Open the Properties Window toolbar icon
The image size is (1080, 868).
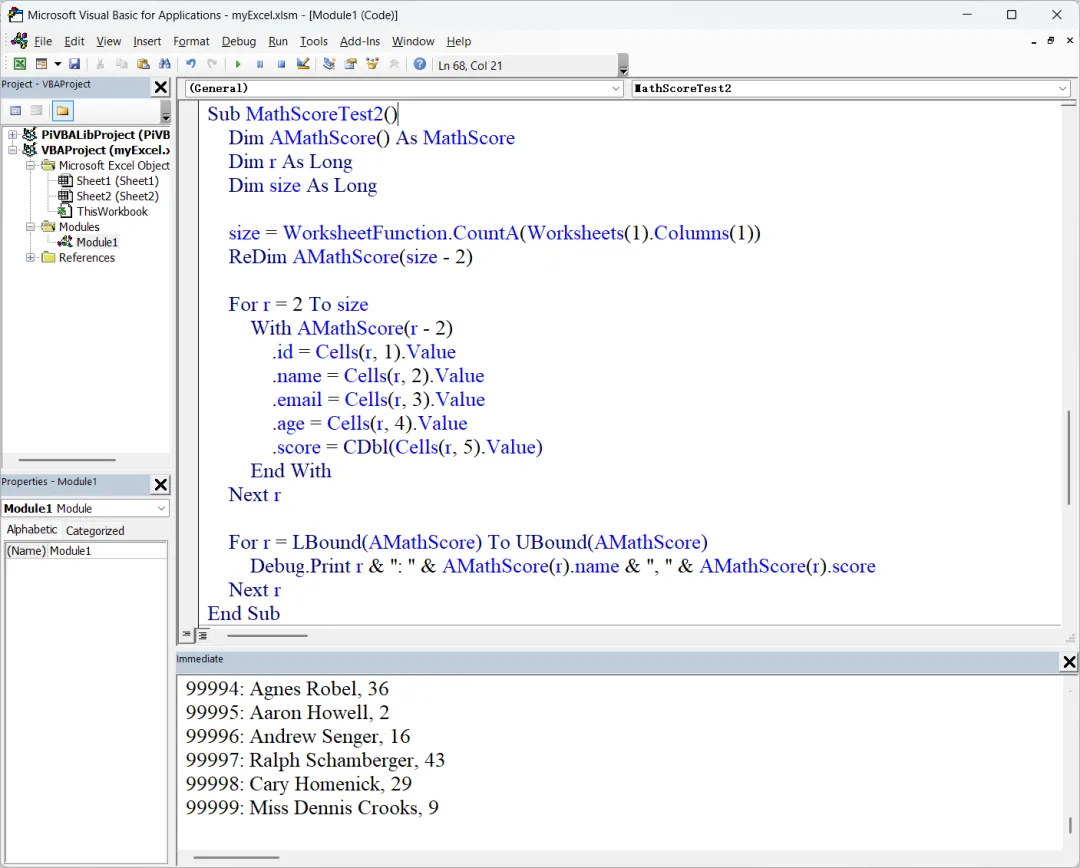pos(351,64)
